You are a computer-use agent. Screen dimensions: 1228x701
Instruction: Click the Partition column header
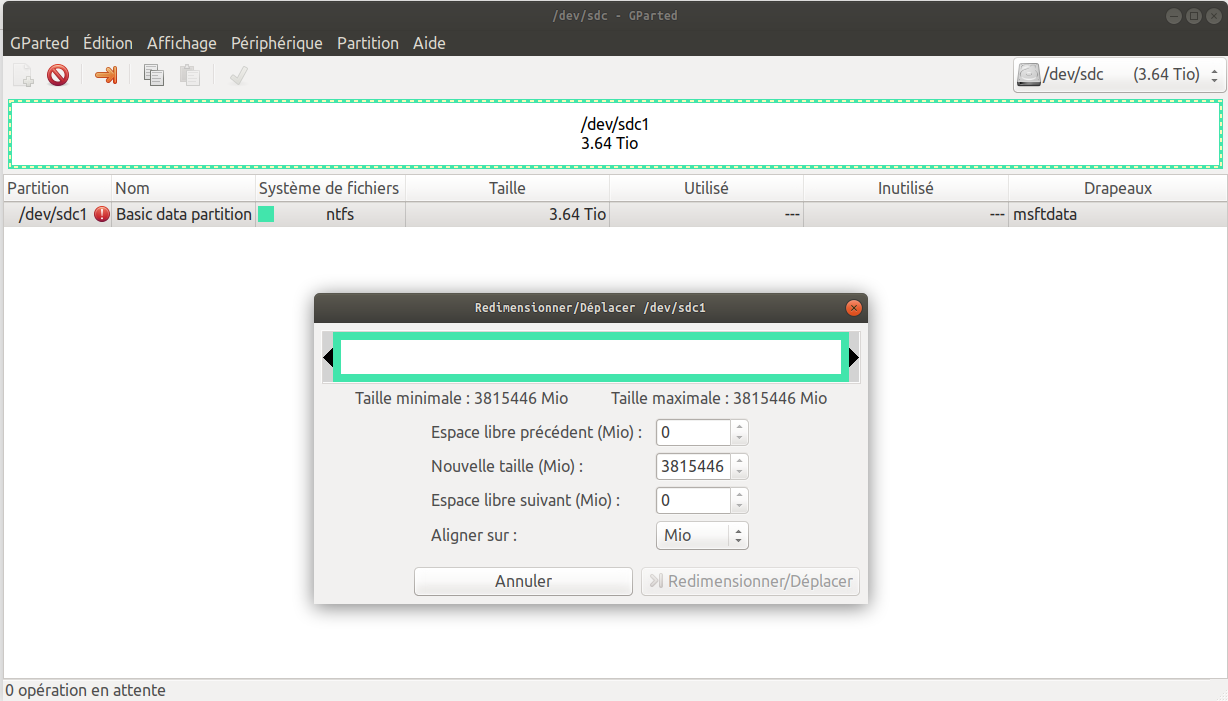[57, 188]
